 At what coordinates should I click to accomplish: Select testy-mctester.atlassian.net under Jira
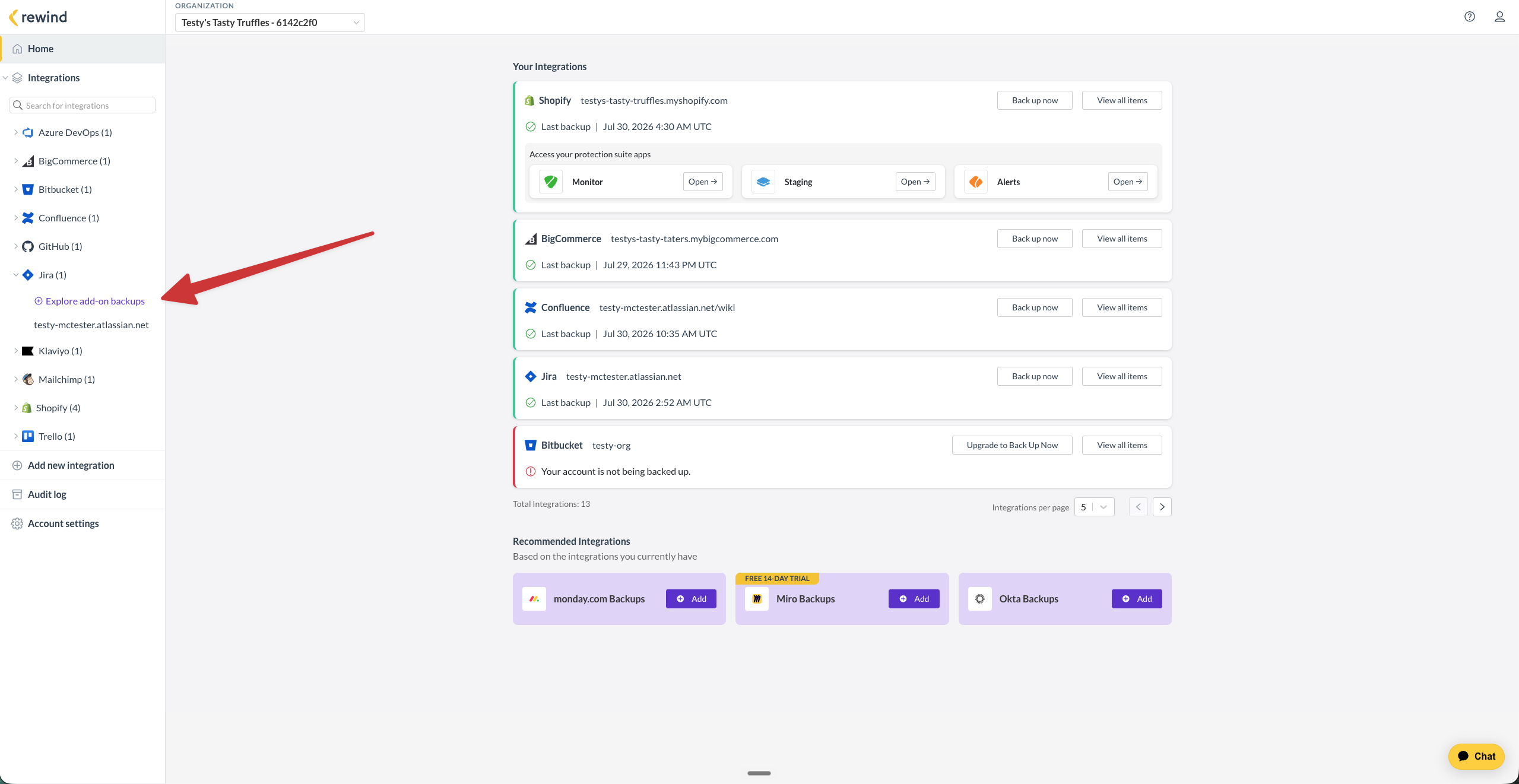91,325
